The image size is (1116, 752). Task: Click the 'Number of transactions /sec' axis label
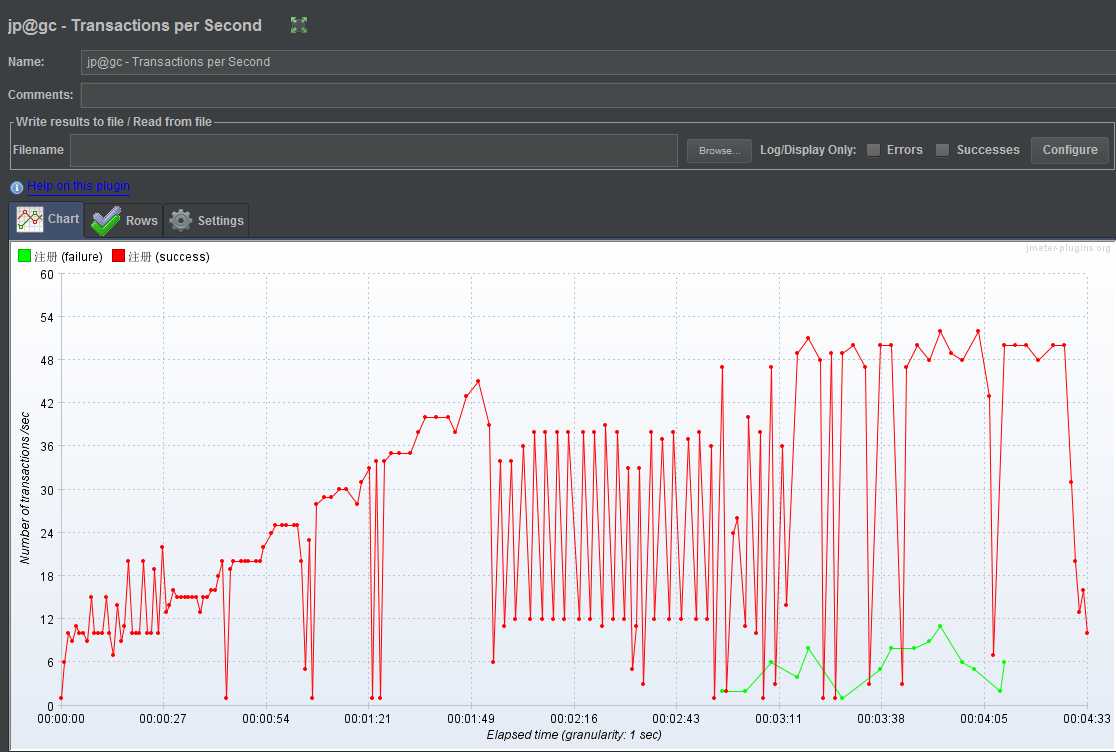[x=25, y=488]
